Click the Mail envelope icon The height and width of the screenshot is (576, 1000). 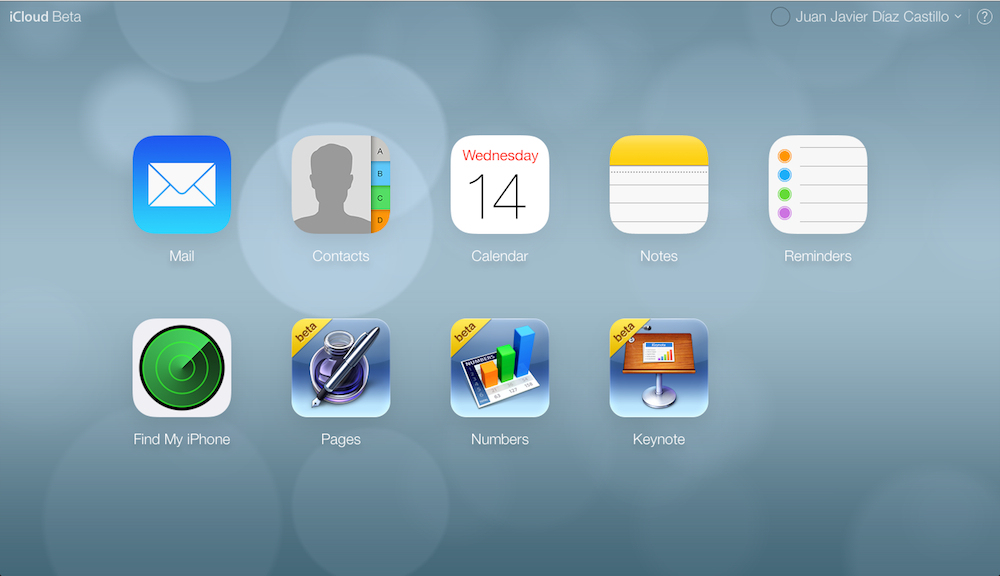(182, 184)
